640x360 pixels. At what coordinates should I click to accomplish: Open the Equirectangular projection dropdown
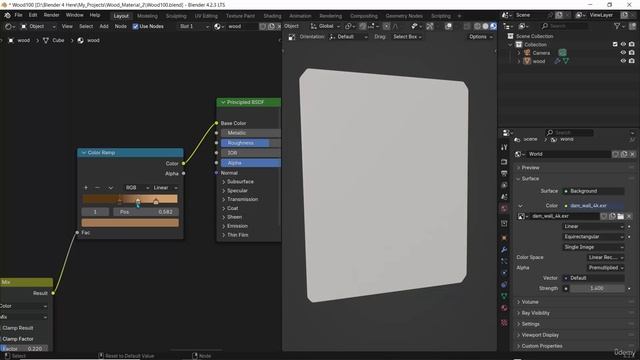593,237
